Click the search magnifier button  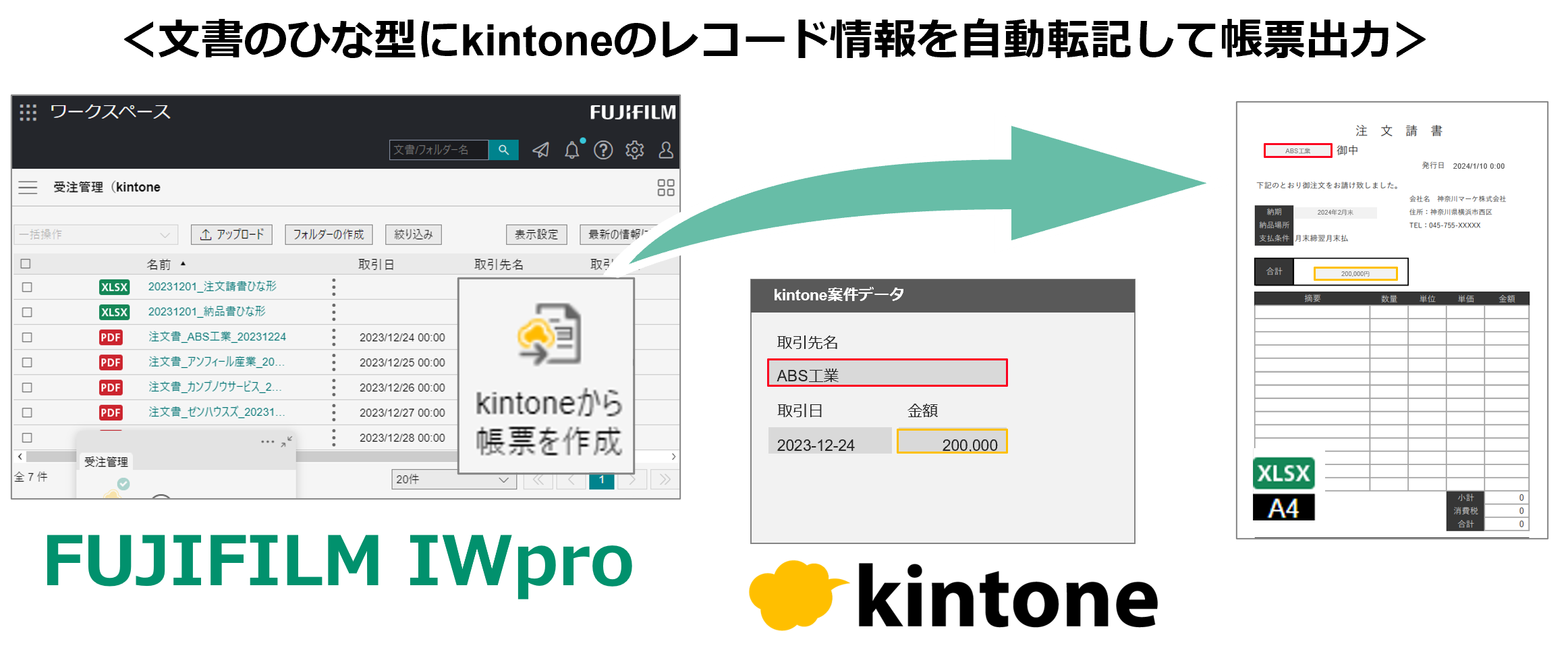coord(503,150)
